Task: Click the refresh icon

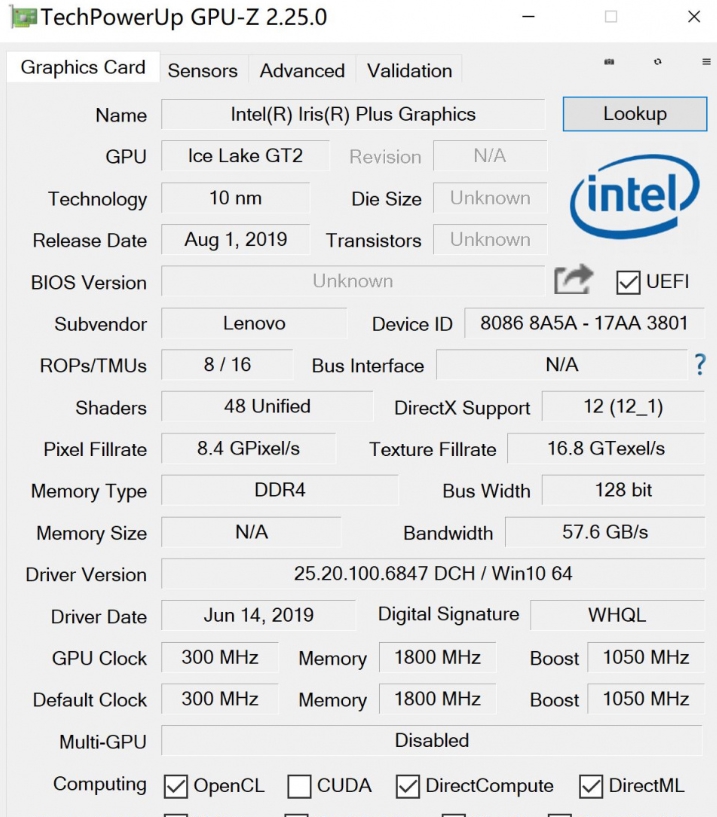Action: click(x=657, y=62)
